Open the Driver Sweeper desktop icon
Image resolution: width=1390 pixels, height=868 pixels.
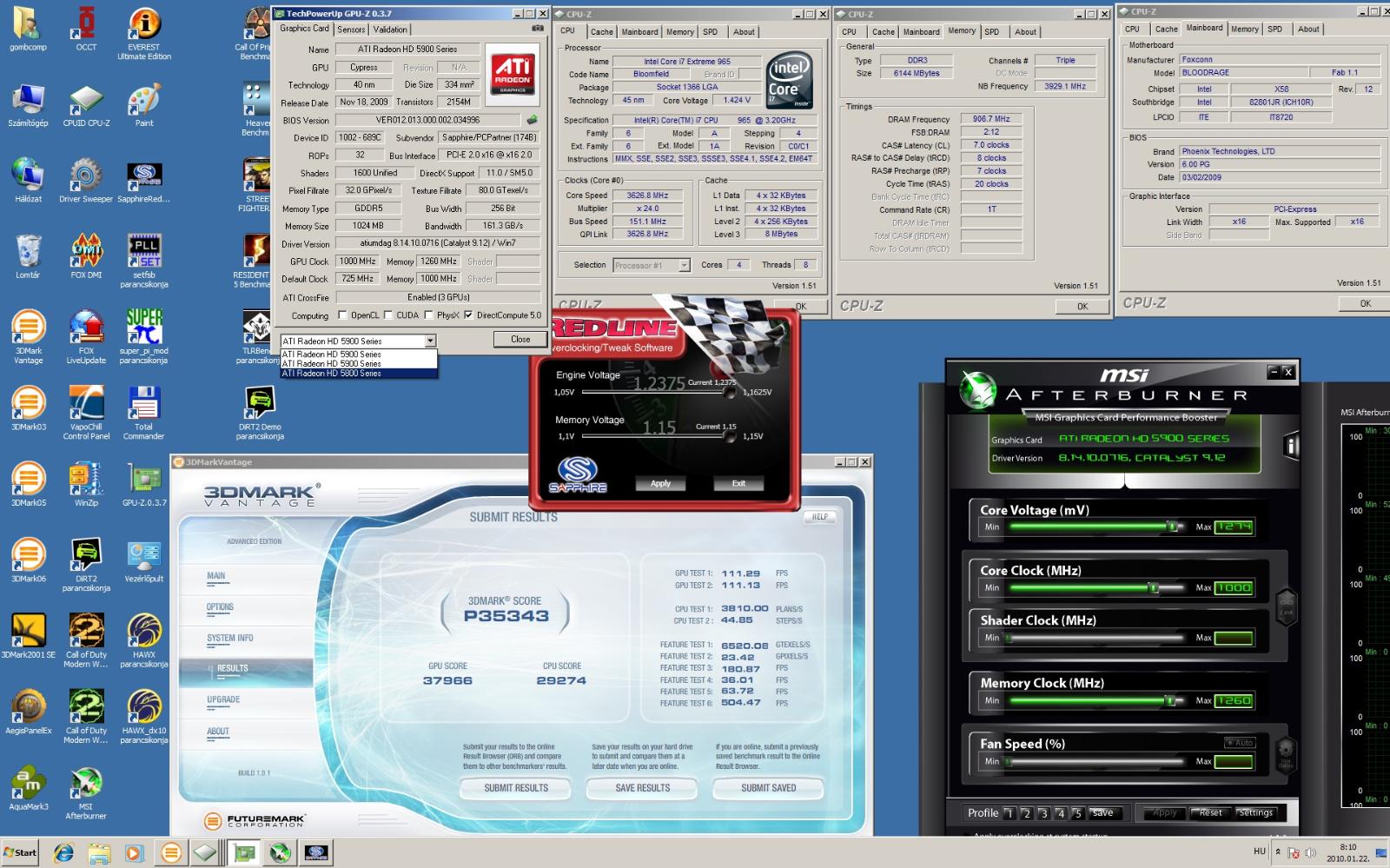(86, 182)
